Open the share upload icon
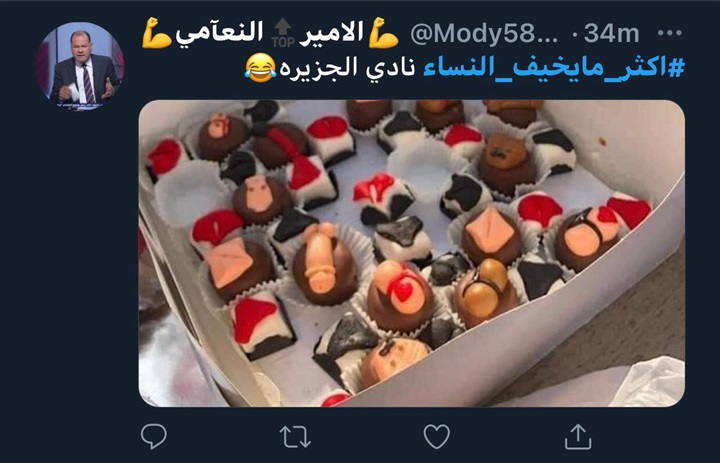Viewport: 720px width, 463px height. coord(578,436)
